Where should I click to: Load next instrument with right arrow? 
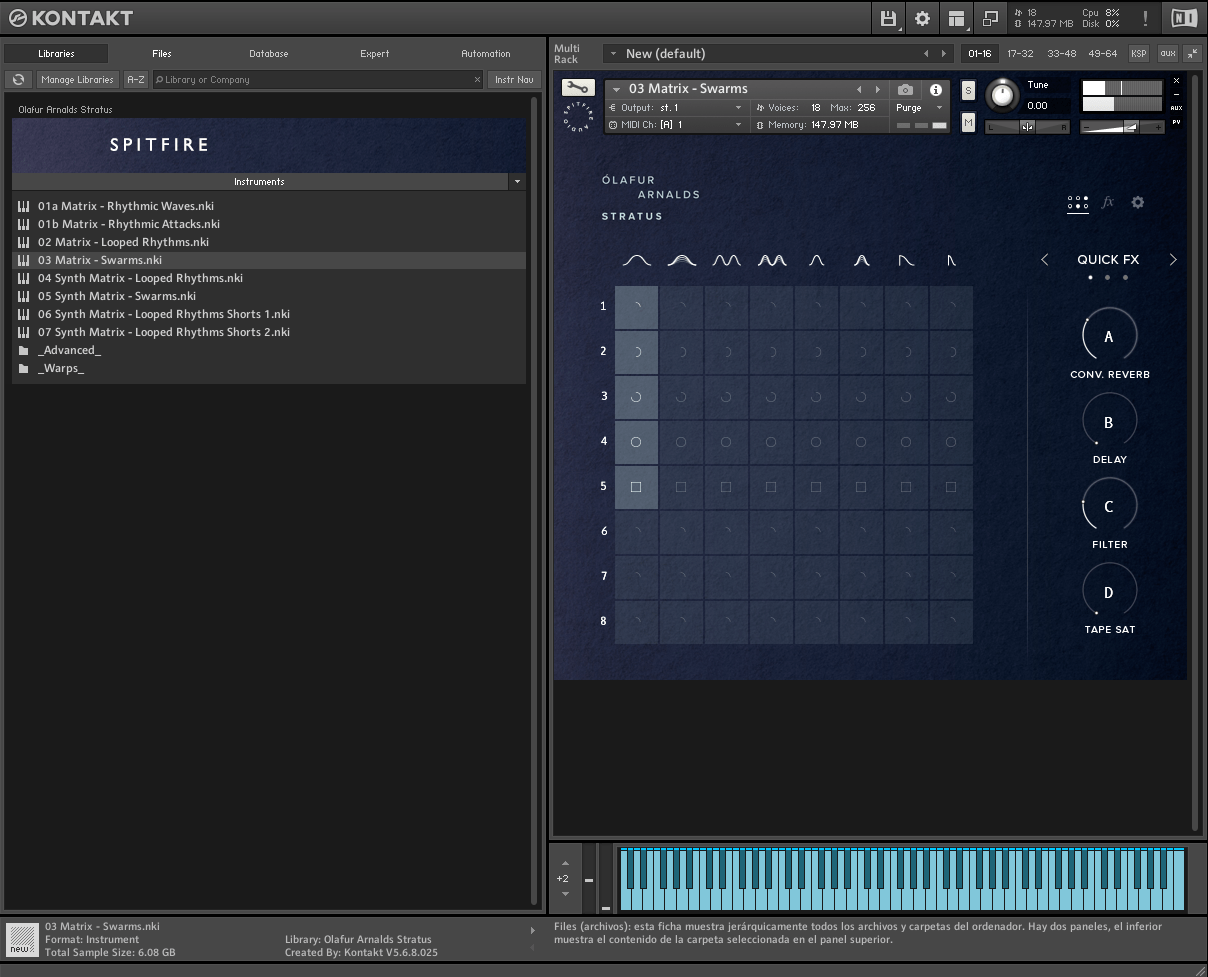878,90
